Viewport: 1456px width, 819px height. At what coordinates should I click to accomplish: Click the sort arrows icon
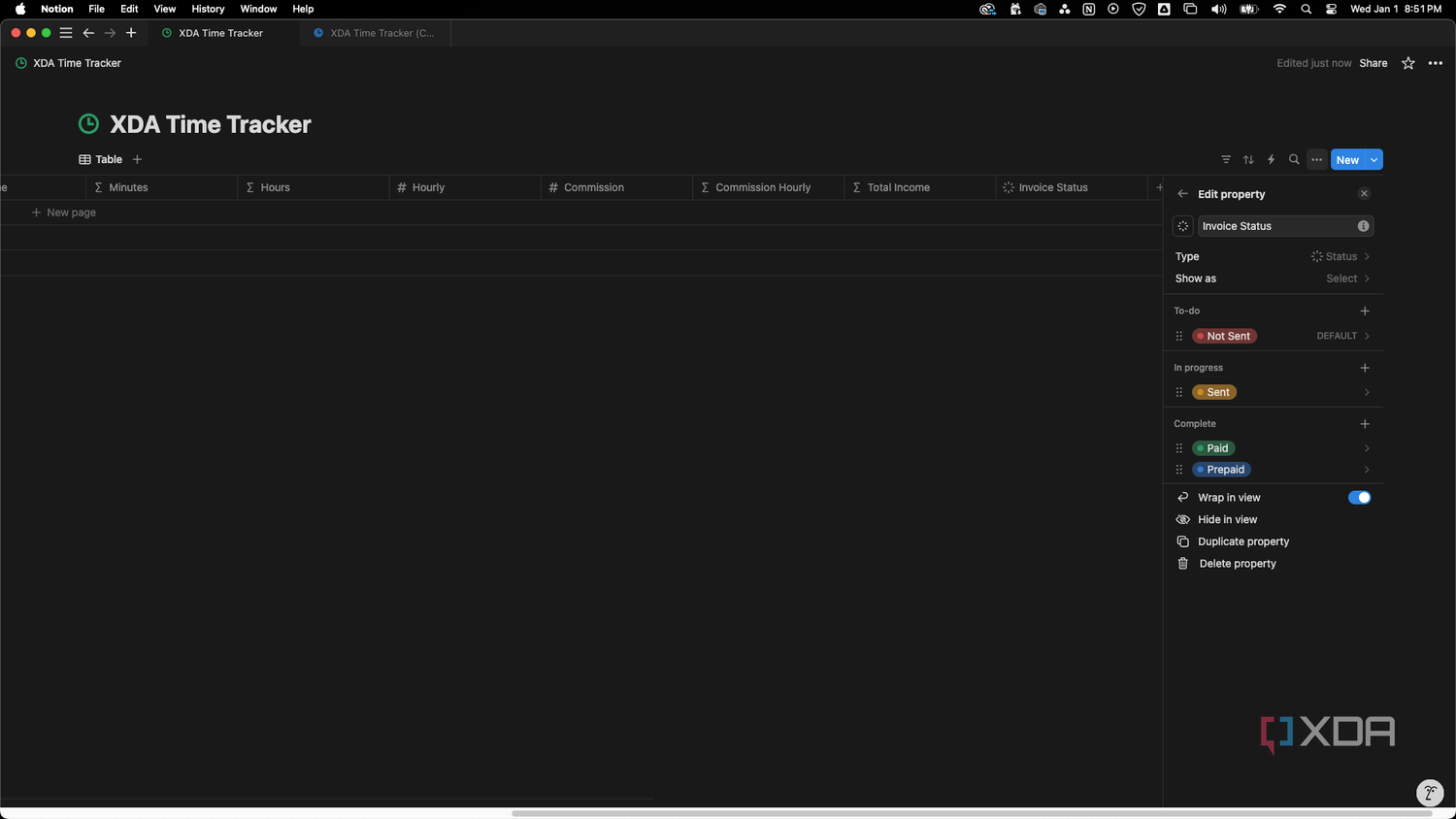[1248, 159]
